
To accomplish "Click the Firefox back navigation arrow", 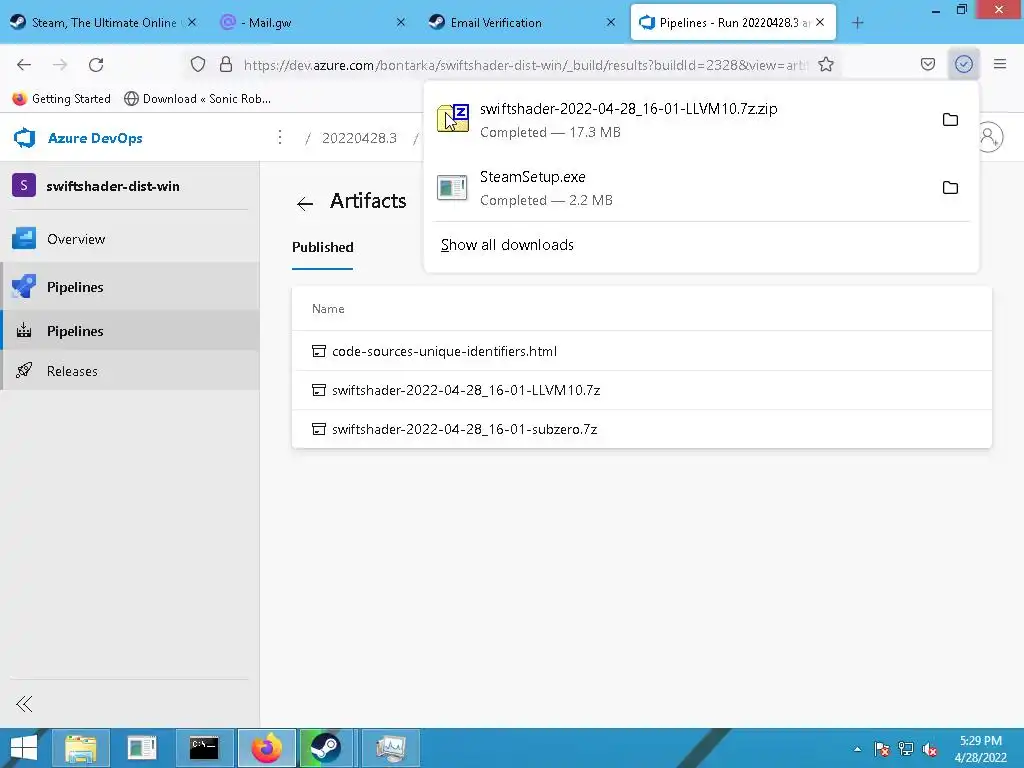I will [24, 65].
